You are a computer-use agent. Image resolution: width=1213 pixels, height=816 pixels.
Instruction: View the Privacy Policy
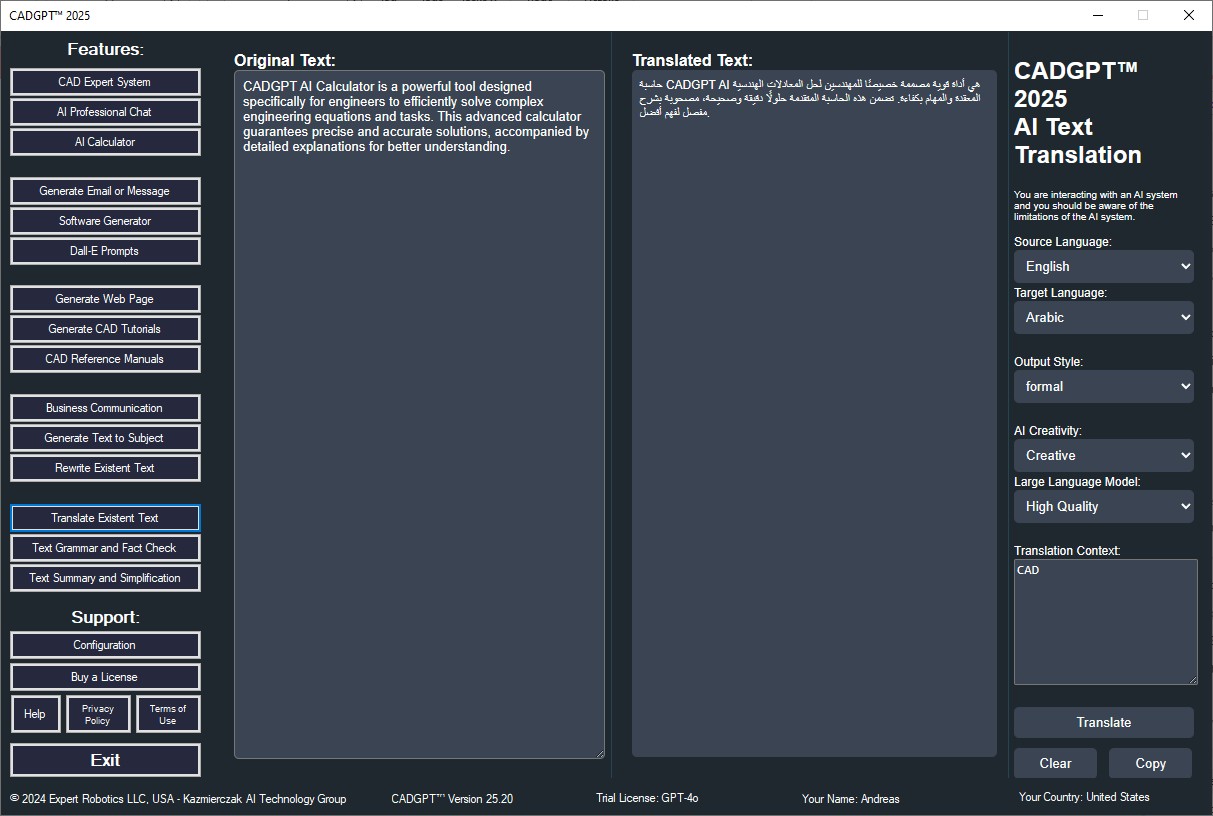(x=98, y=714)
